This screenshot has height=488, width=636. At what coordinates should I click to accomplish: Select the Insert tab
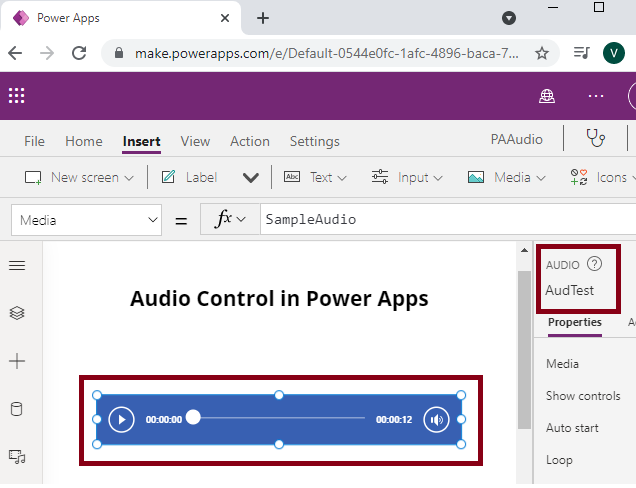(x=142, y=141)
